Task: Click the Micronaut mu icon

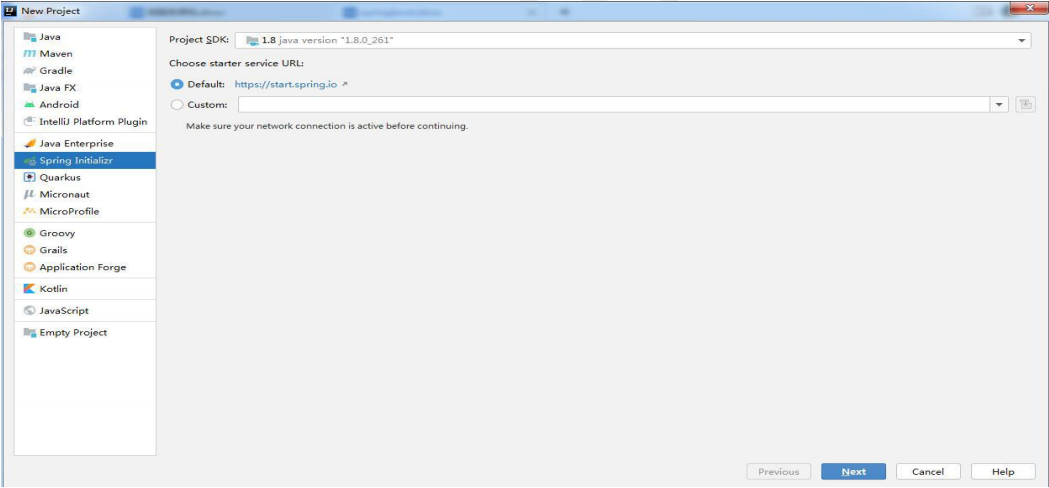Action: [29, 194]
